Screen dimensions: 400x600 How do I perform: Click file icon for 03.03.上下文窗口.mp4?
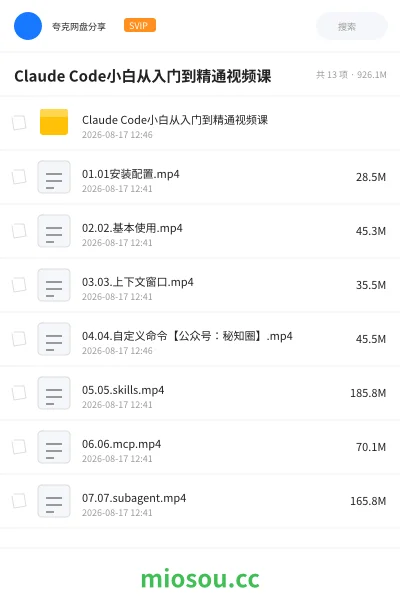[x=54, y=285]
